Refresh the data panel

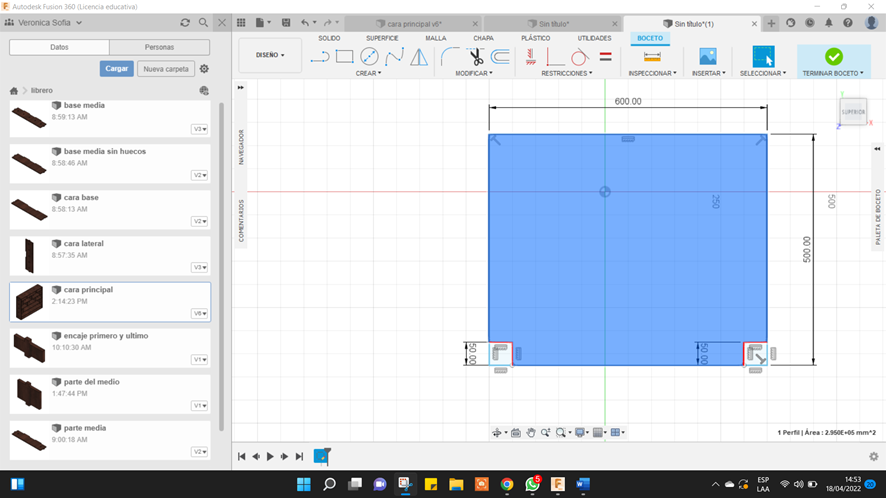coord(185,23)
